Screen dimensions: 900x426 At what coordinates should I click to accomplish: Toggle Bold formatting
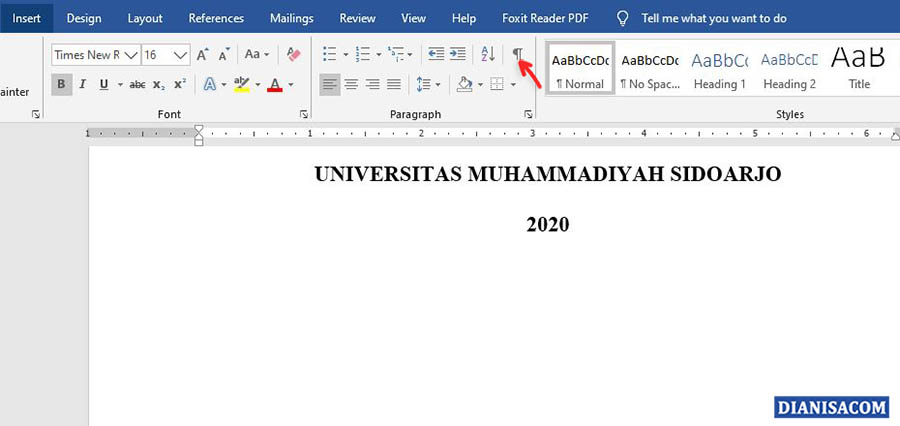[61, 85]
